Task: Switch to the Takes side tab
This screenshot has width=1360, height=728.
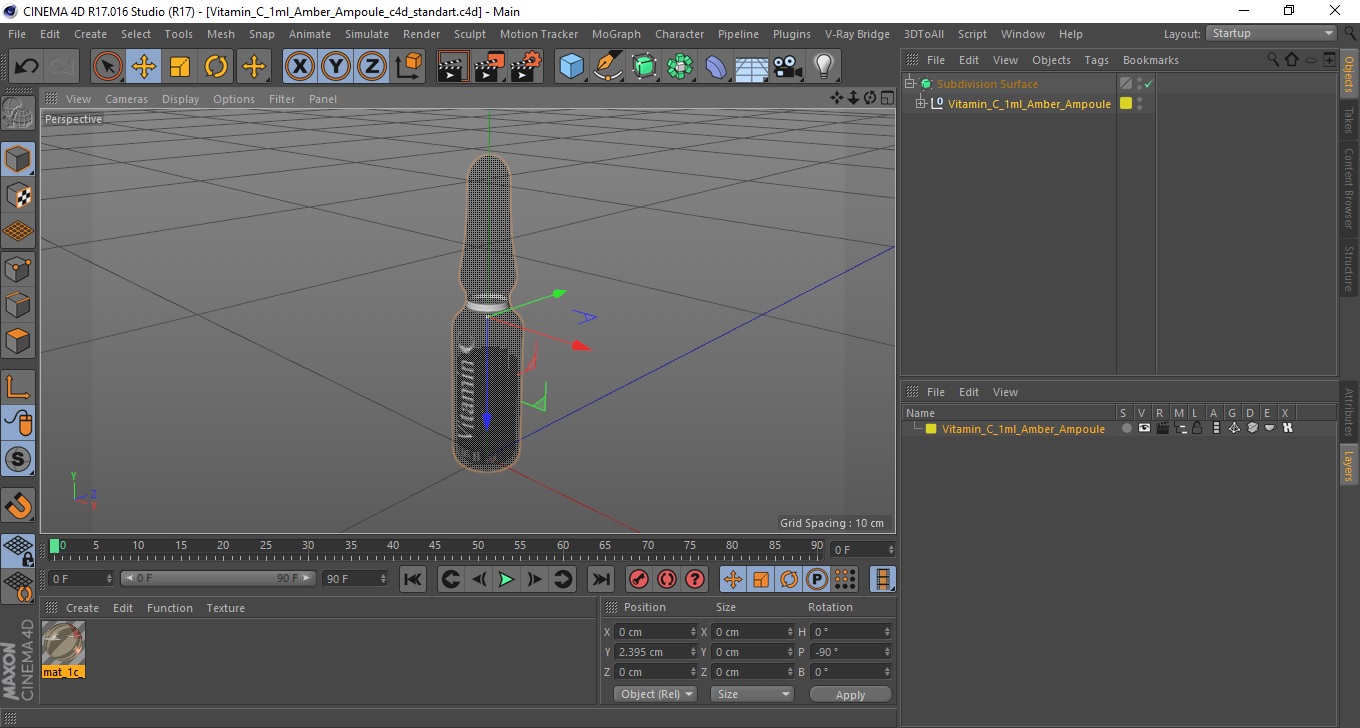Action: [x=1349, y=121]
